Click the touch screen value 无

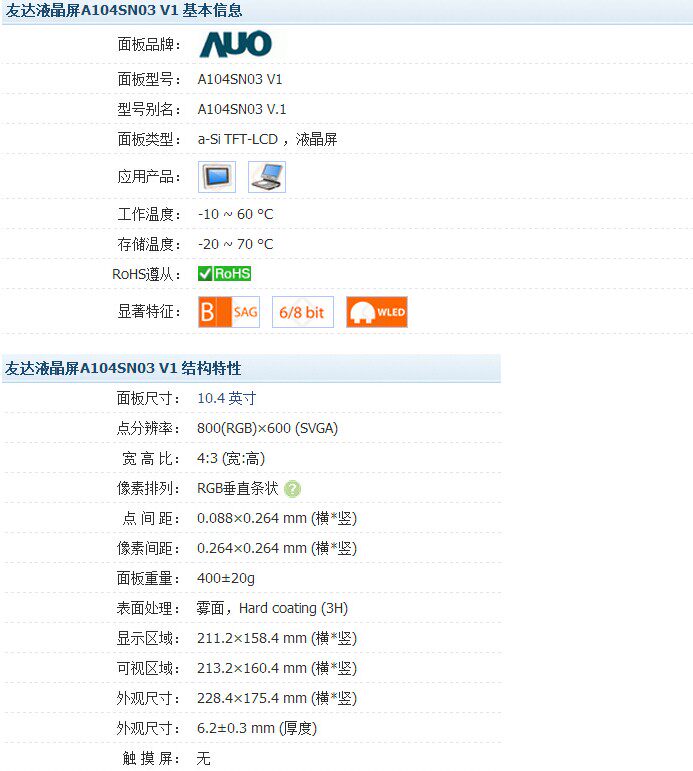tap(204, 759)
